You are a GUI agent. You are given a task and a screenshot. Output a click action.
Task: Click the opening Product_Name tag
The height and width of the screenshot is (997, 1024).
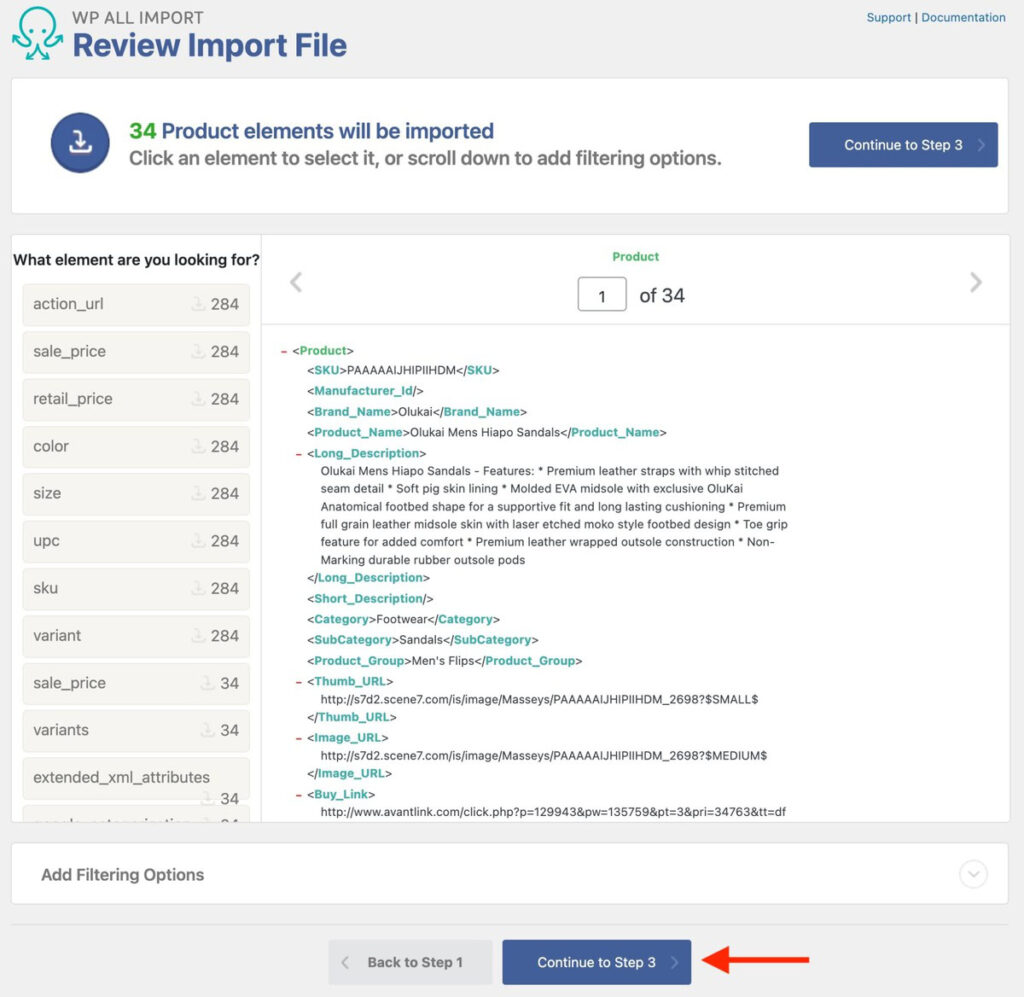pyautogui.click(x=358, y=433)
